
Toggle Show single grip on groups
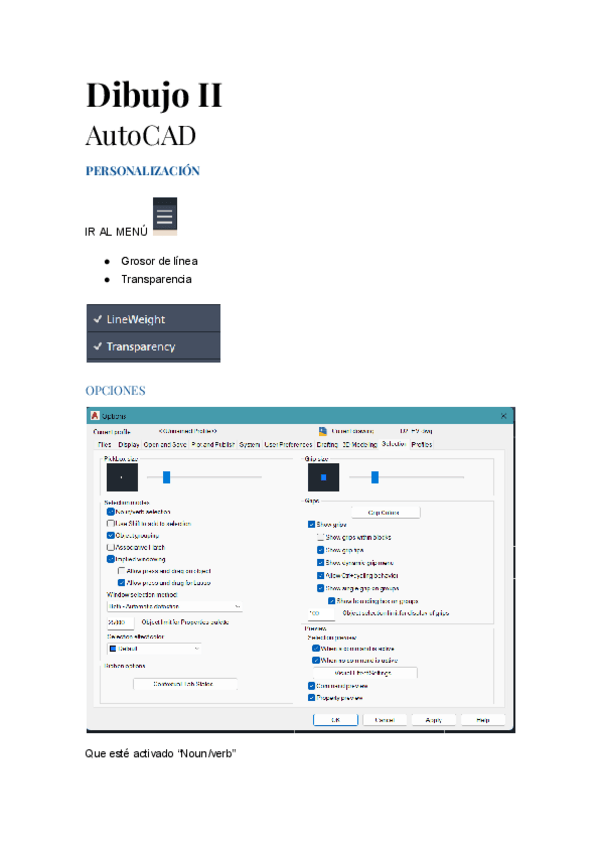click(320, 588)
